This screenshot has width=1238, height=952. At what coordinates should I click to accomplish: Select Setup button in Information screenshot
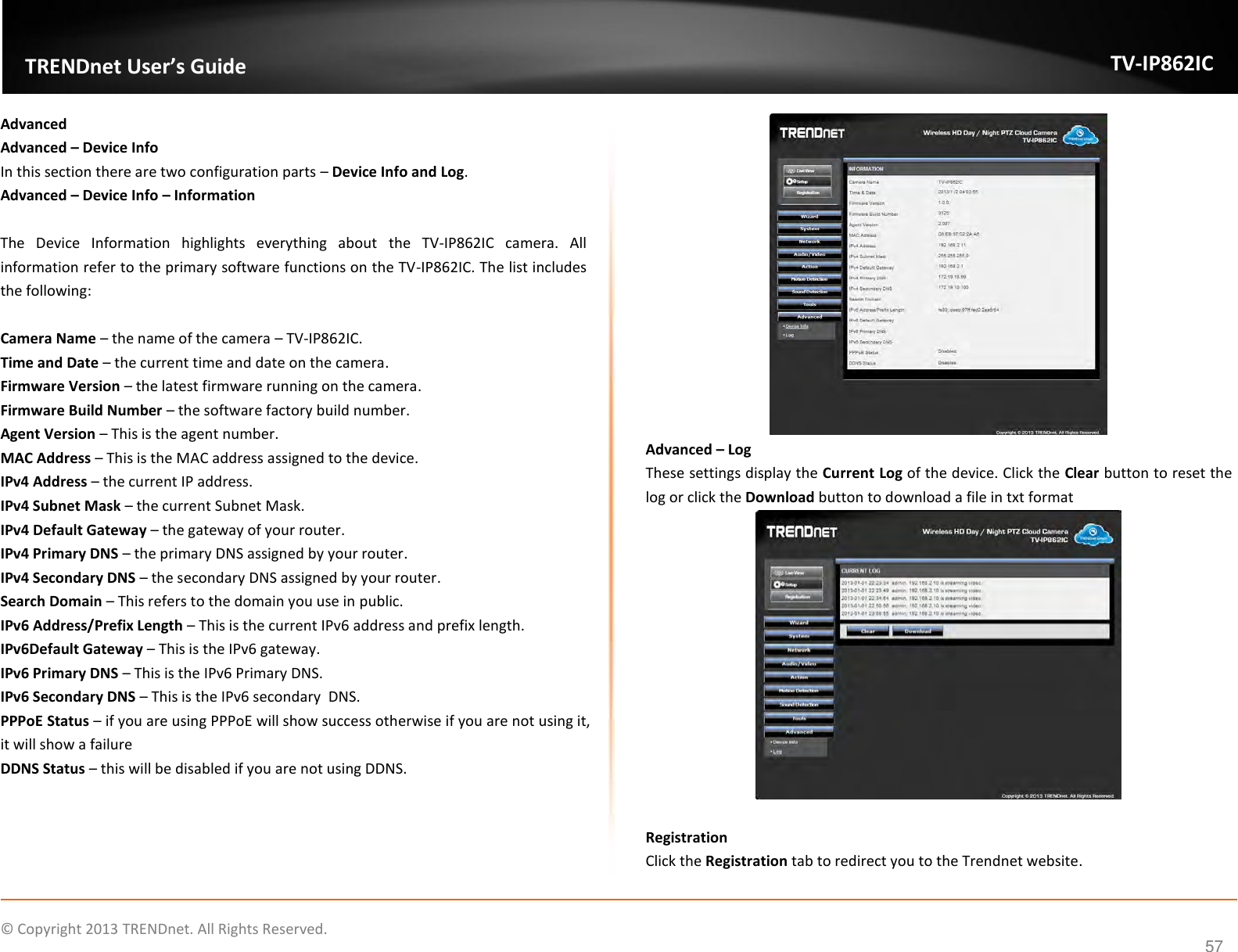click(808, 181)
